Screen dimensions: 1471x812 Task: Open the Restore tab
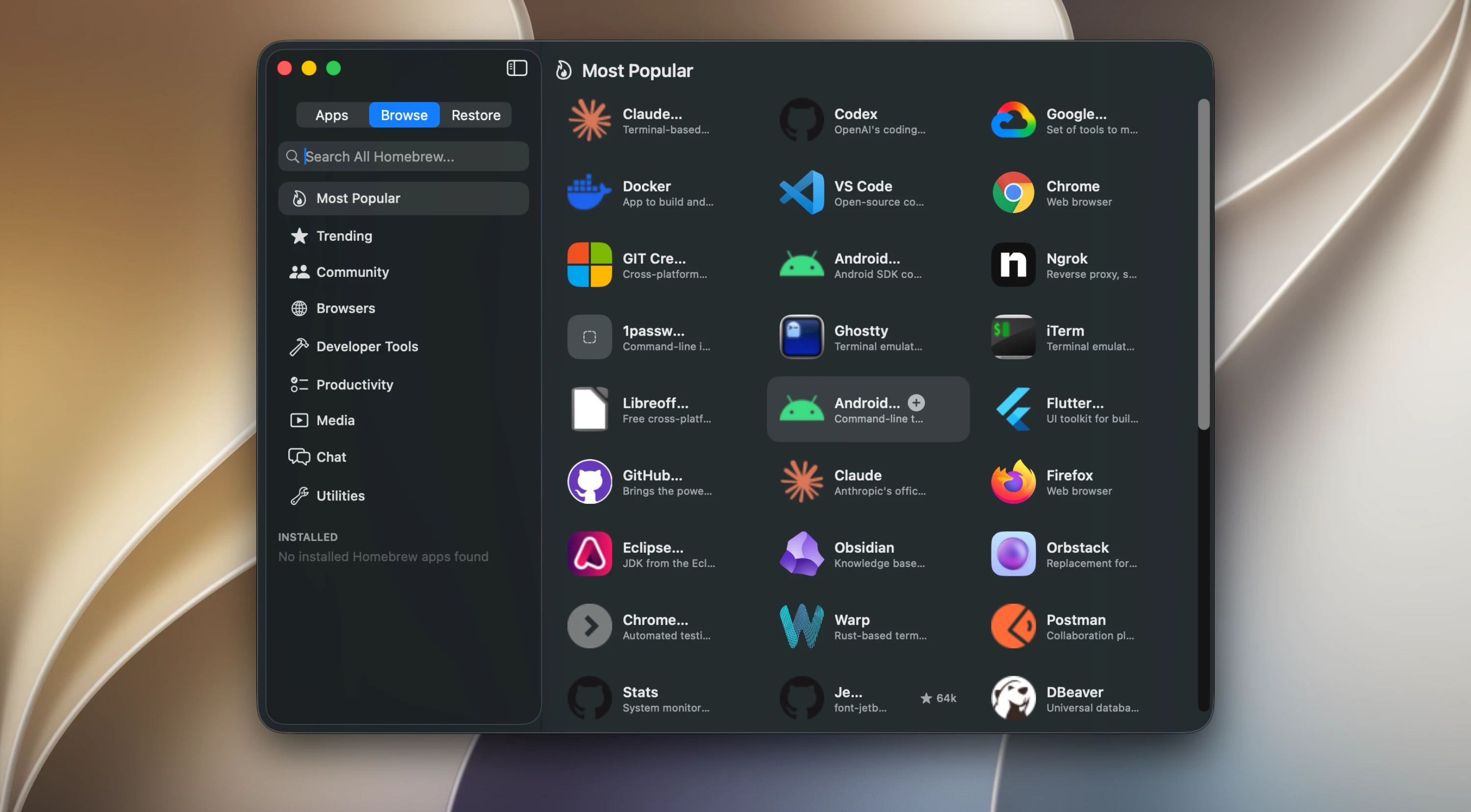pos(476,115)
